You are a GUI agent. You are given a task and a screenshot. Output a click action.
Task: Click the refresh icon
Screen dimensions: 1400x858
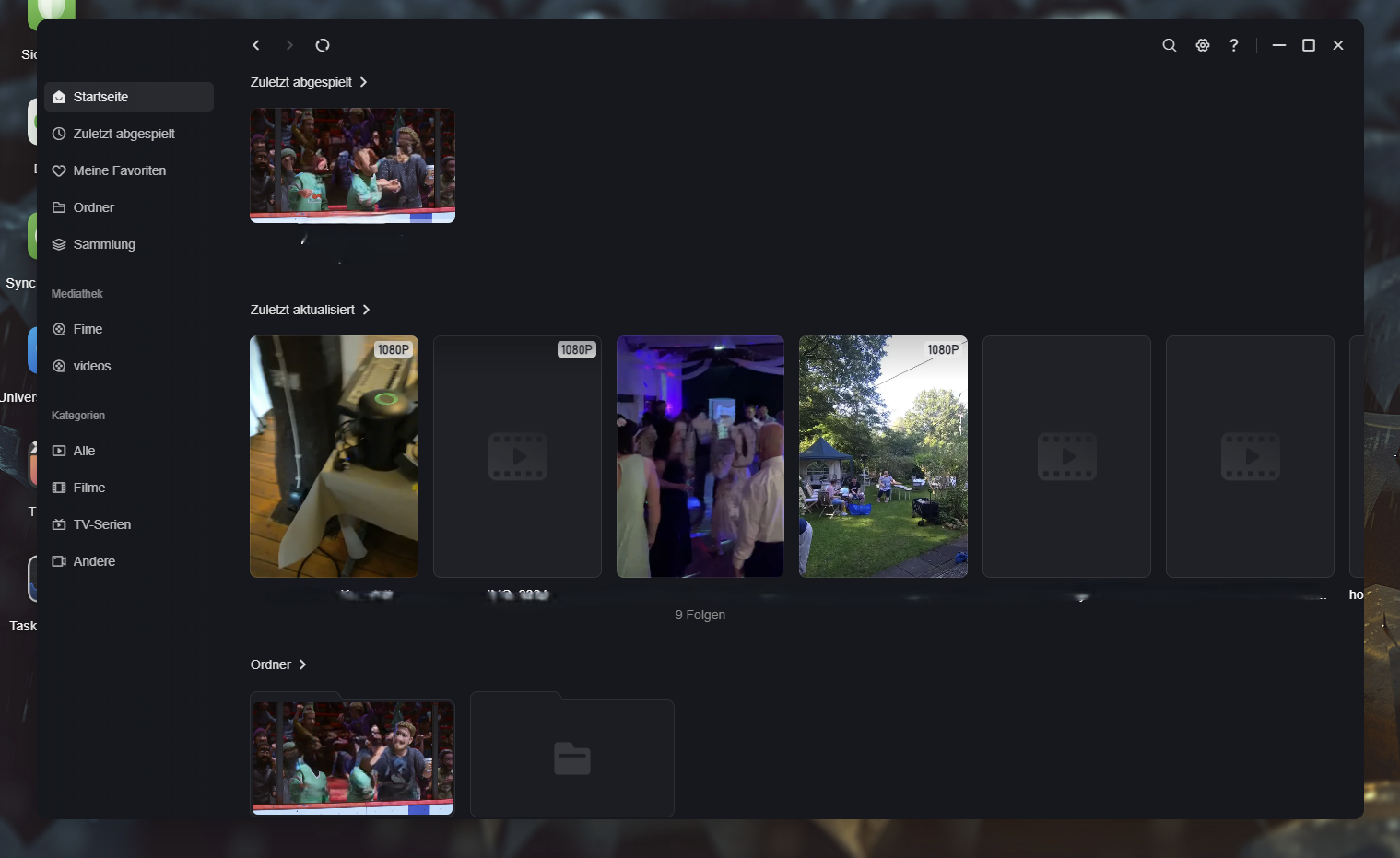323,45
